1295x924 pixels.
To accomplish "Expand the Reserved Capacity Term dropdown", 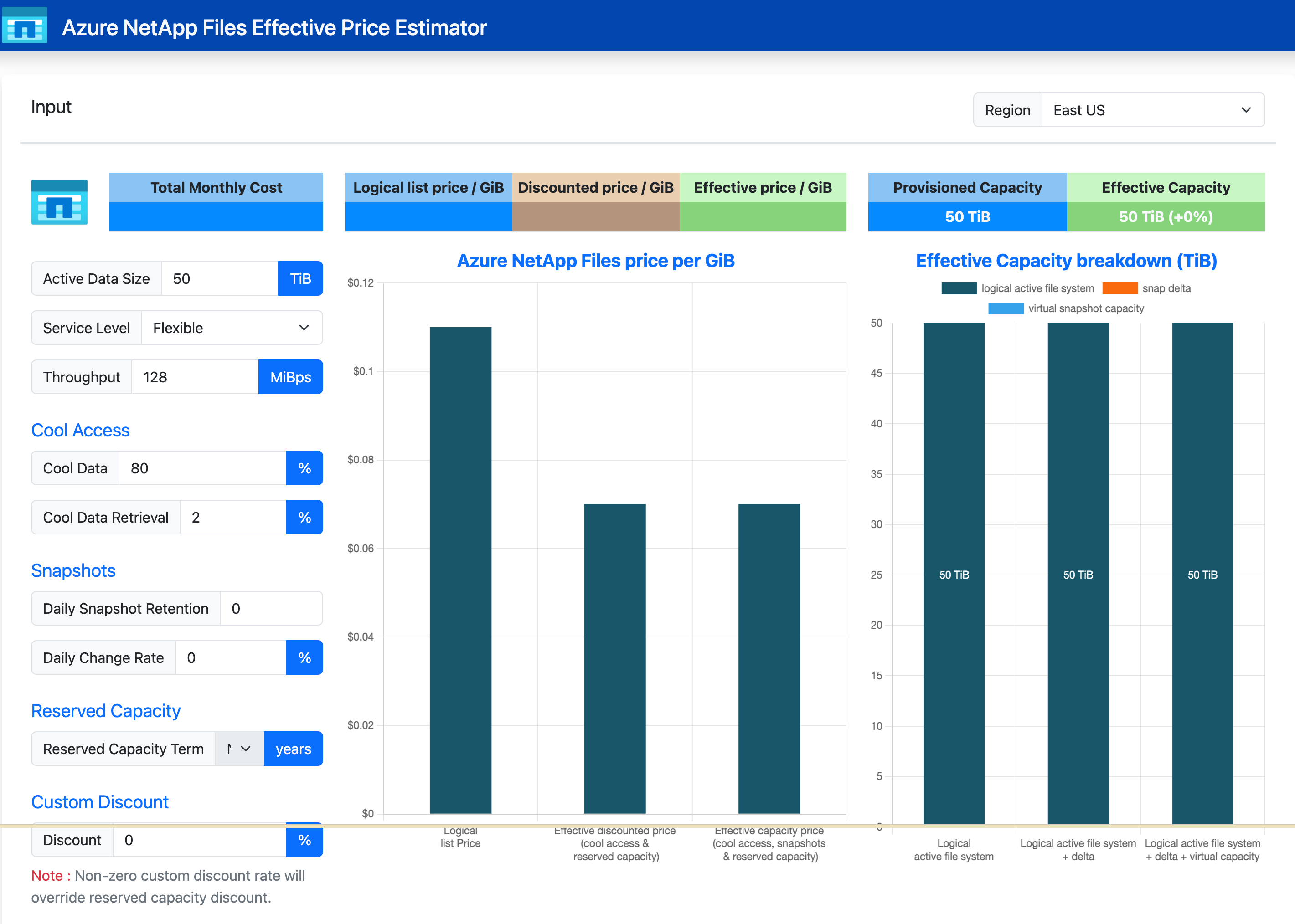I will click(x=239, y=749).
